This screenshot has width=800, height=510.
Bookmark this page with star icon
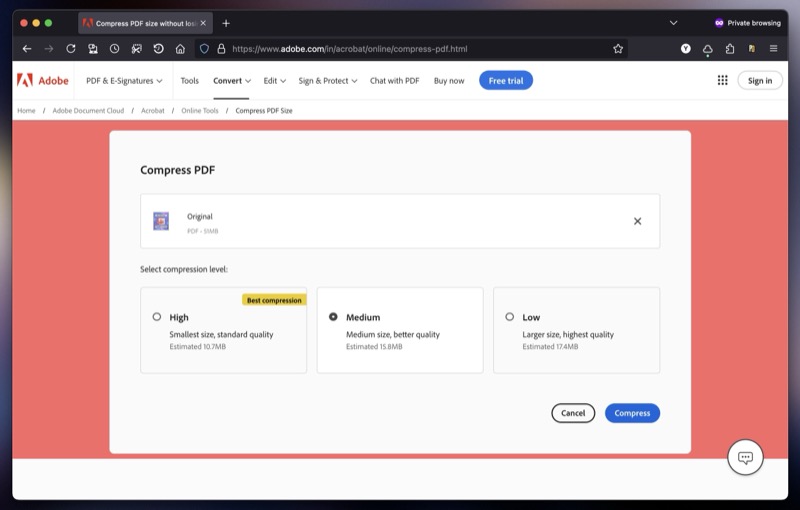pyautogui.click(x=618, y=49)
